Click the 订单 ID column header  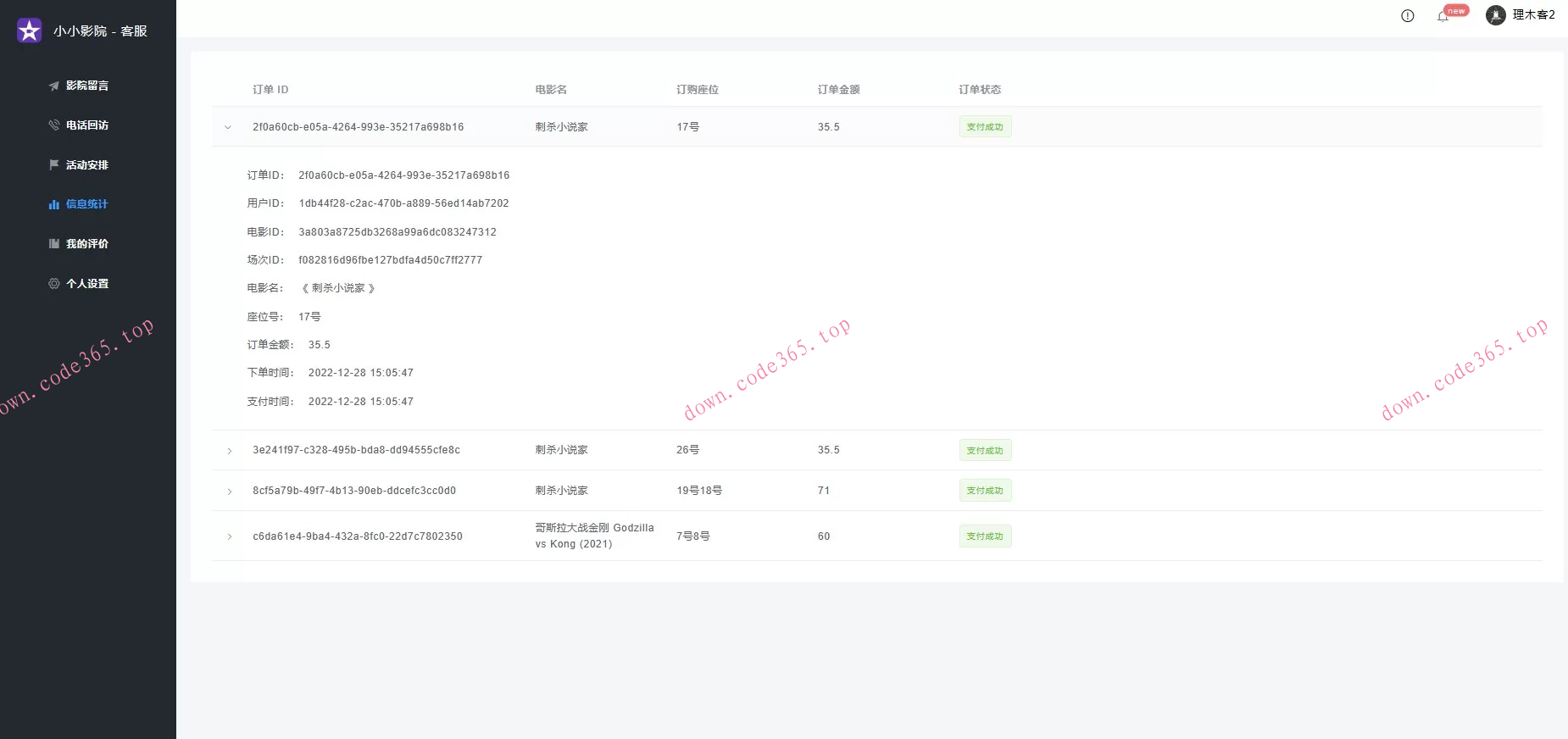tap(270, 90)
